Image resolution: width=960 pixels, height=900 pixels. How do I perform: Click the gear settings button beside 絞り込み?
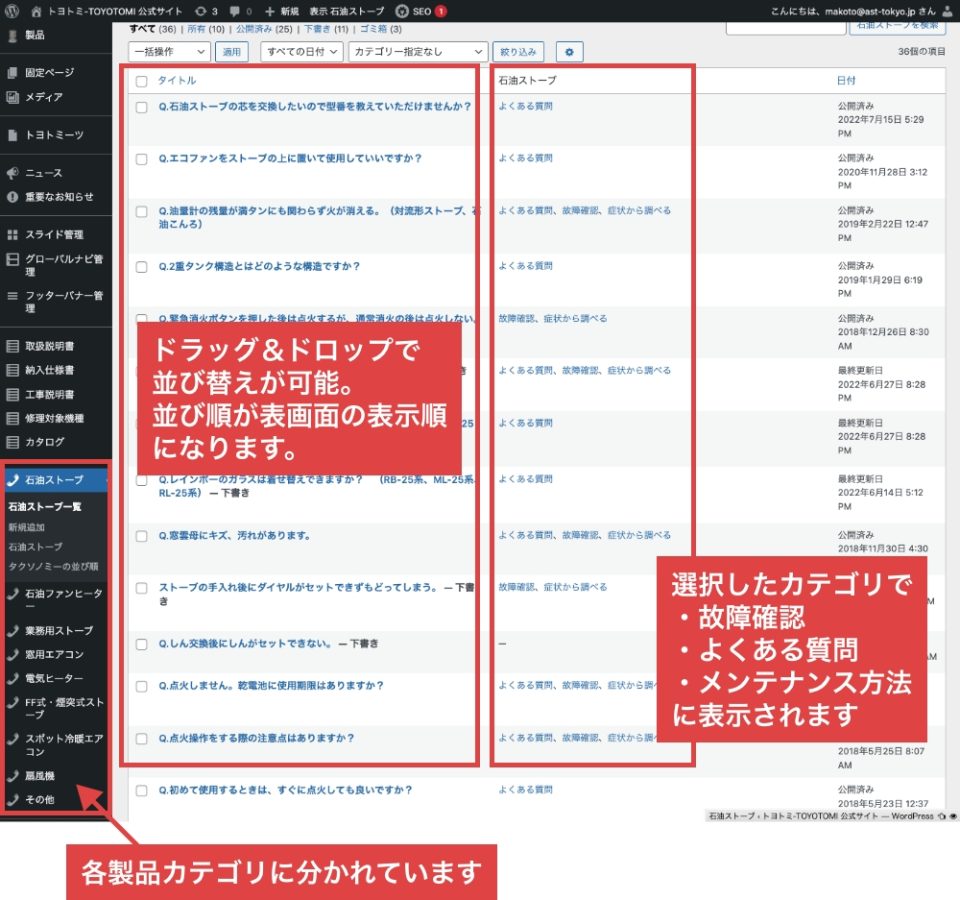(569, 52)
